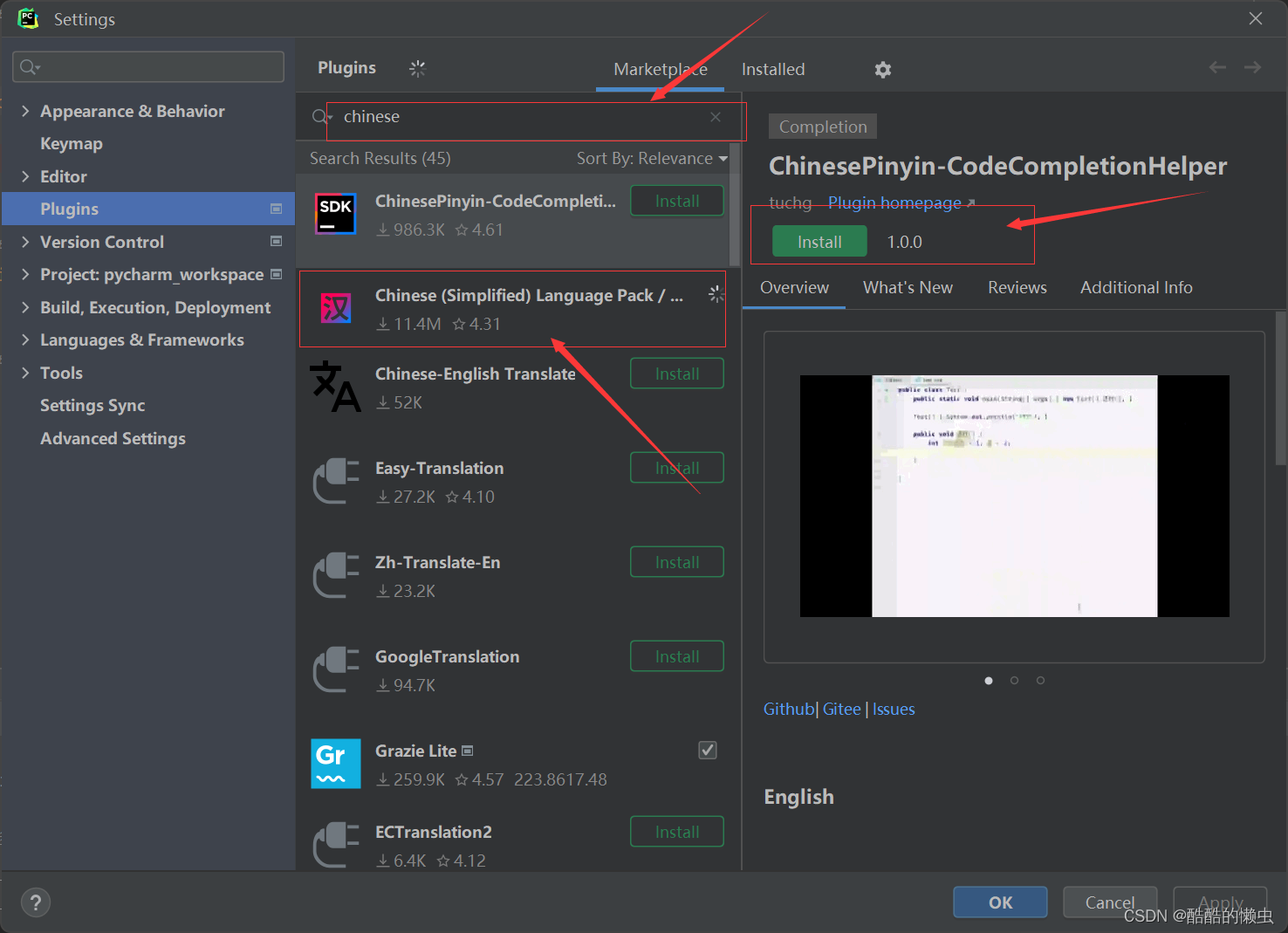Click the plugin list scrollbar

tap(734, 218)
